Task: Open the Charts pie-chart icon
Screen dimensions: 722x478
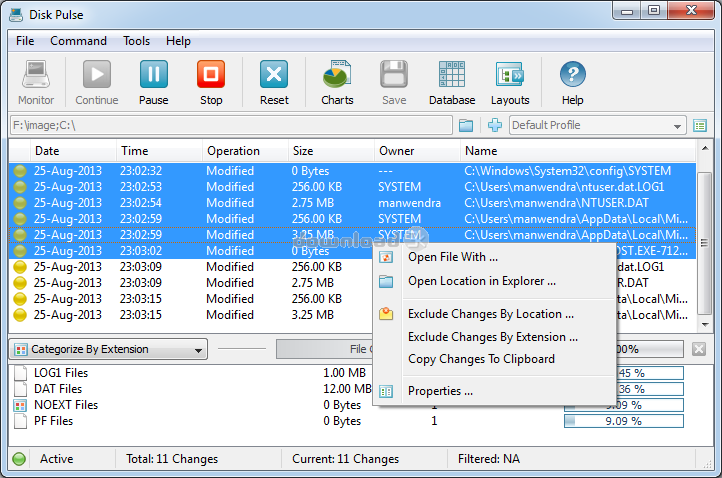Action: click(x=337, y=74)
